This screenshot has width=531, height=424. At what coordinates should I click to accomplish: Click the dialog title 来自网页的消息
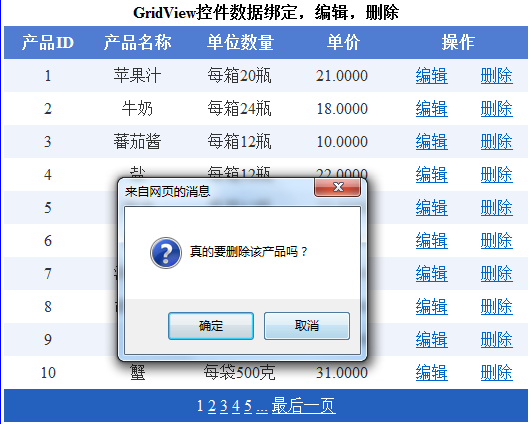coord(167,192)
